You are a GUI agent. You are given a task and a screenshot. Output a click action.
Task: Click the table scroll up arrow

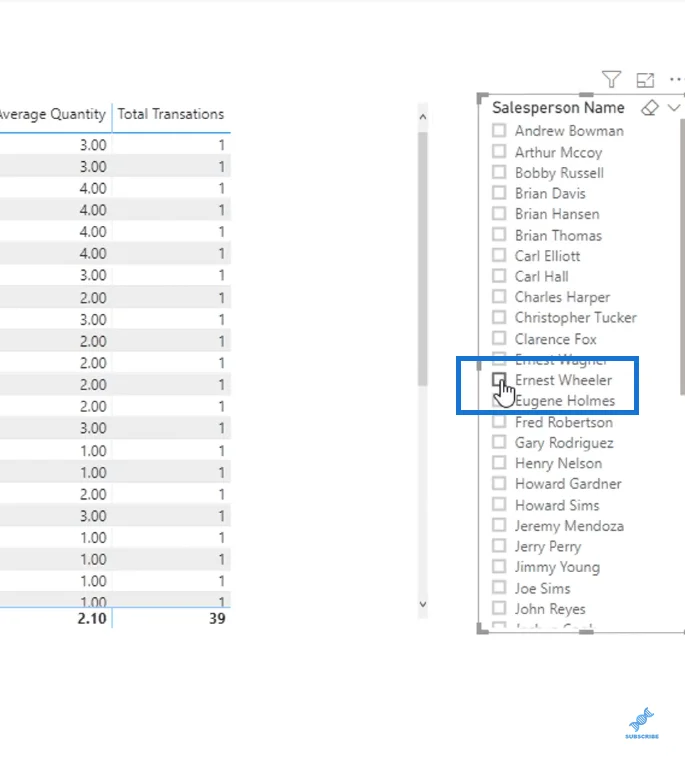pos(423,117)
